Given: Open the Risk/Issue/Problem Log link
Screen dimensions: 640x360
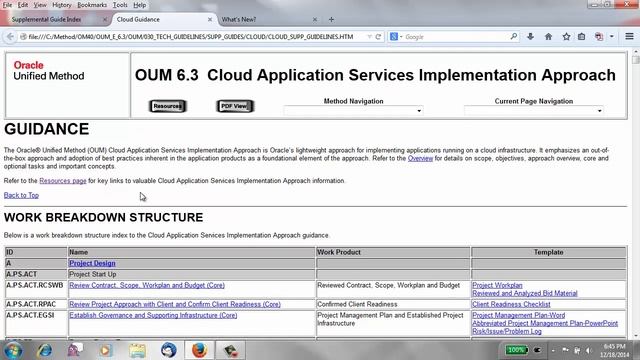Looking at the screenshot, I should 507,331.
